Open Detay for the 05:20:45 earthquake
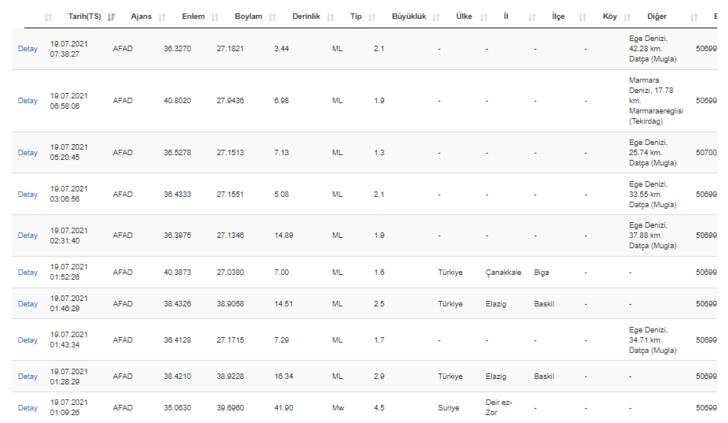The width and height of the screenshot is (728, 423). (28, 152)
